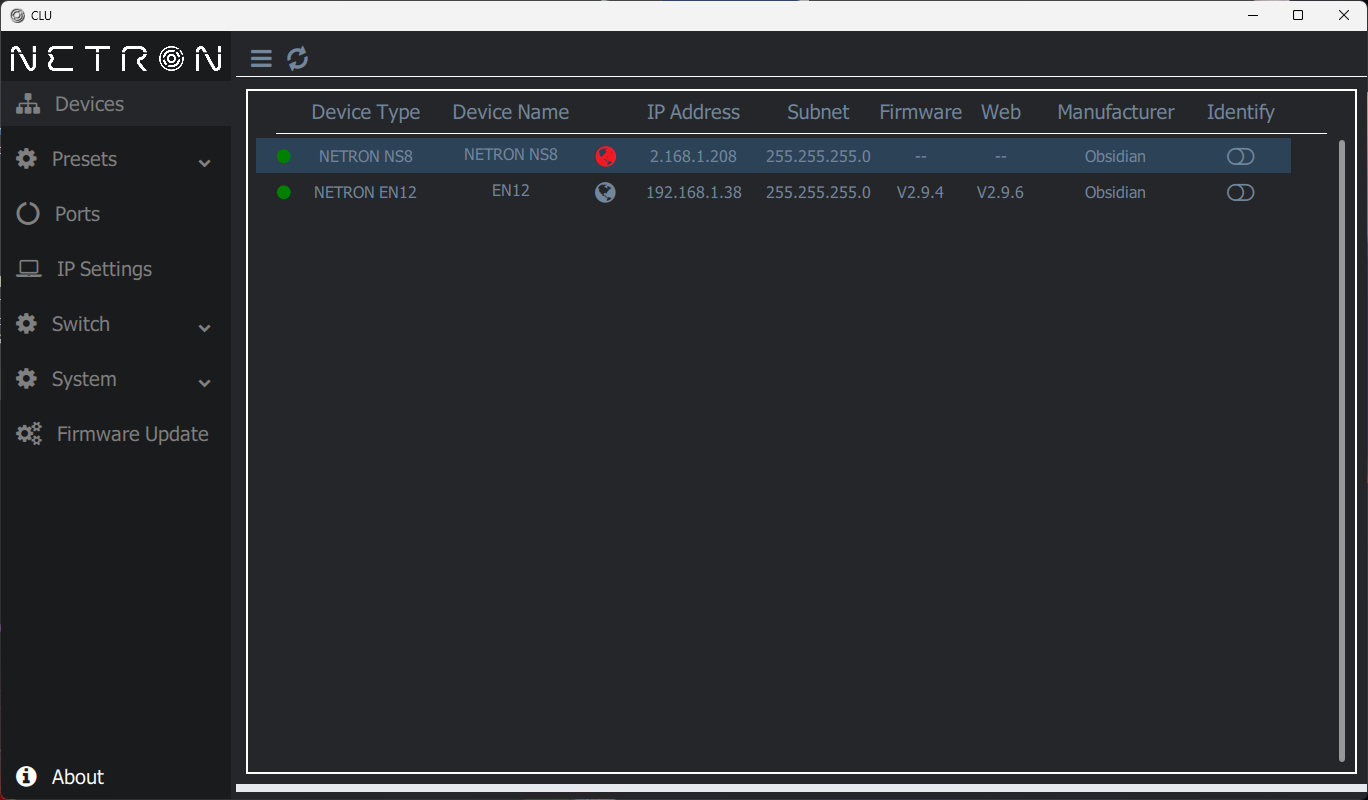This screenshot has width=1368, height=800.
Task: Click the Ports circle icon
Action: tap(28, 214)
